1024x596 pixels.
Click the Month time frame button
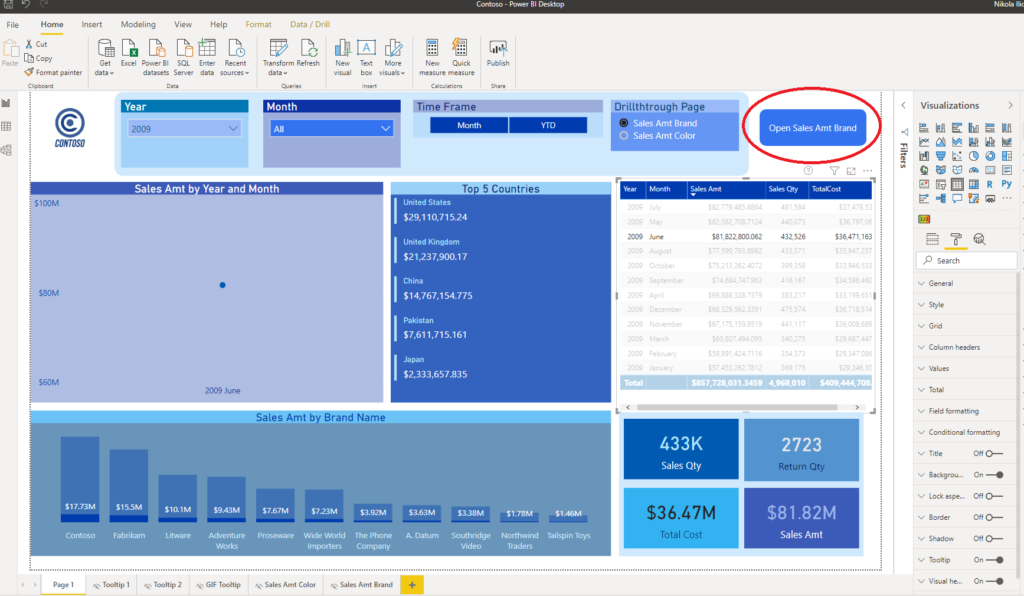pos(469,125)
